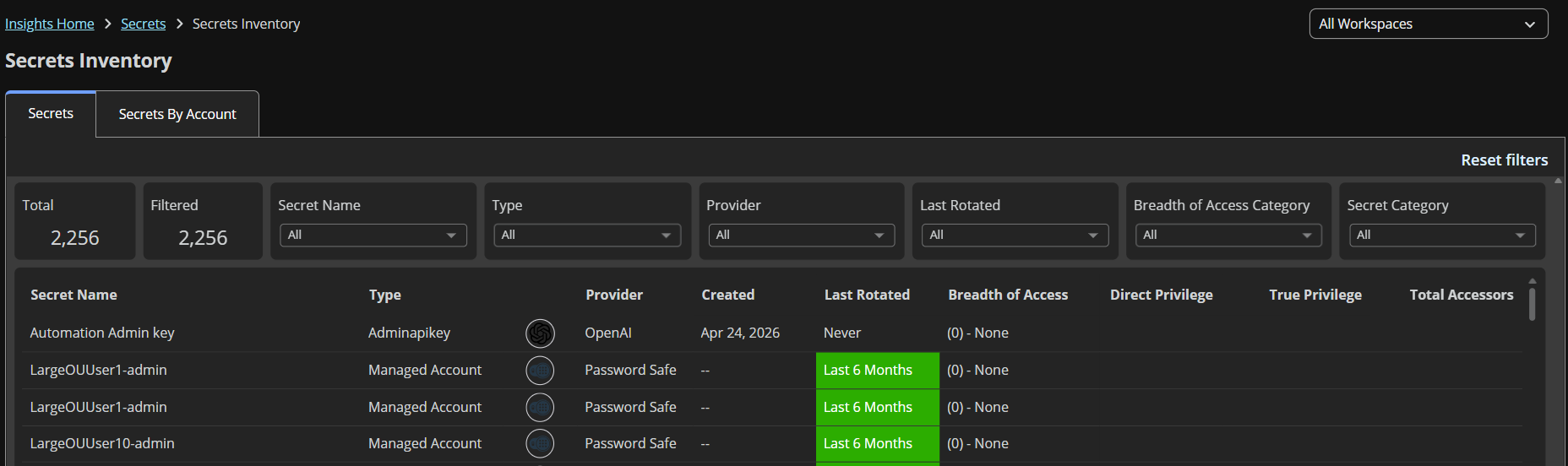The width and height of the screenshot is (1568, 466).
Task: Go to Insights Home breadcrumb link
Action: 50,24
